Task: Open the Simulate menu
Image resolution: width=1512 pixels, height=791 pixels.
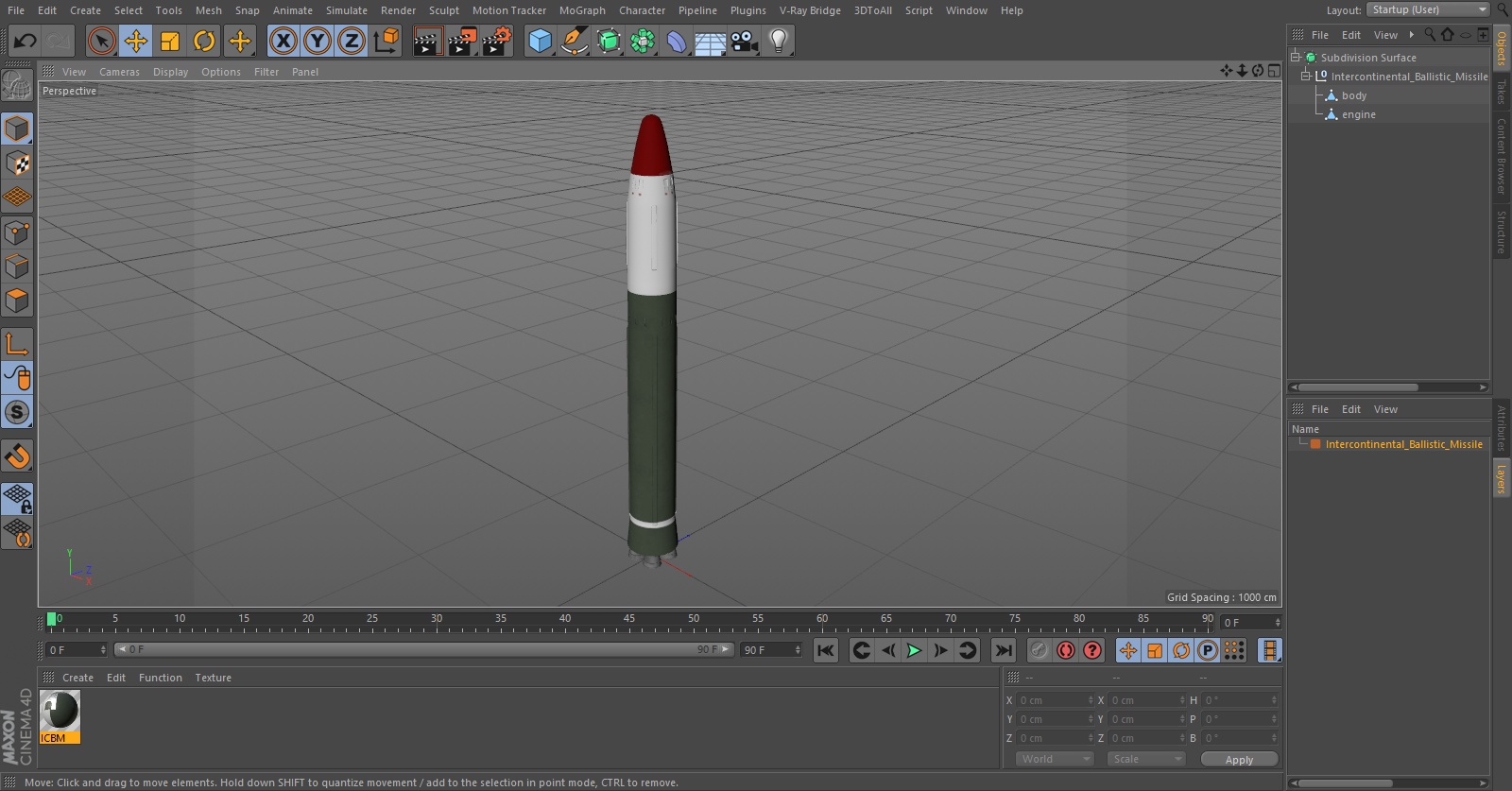Action: click(x=347, y=10)
